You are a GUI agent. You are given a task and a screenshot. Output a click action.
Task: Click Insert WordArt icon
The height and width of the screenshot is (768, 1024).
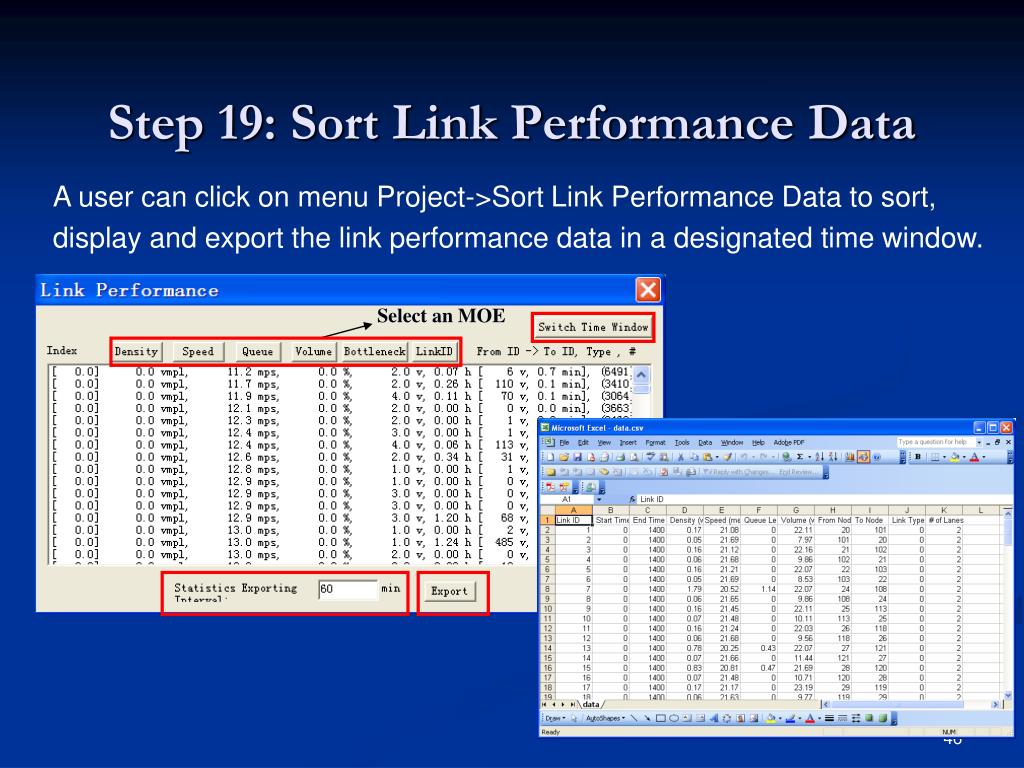pos(714,718)
